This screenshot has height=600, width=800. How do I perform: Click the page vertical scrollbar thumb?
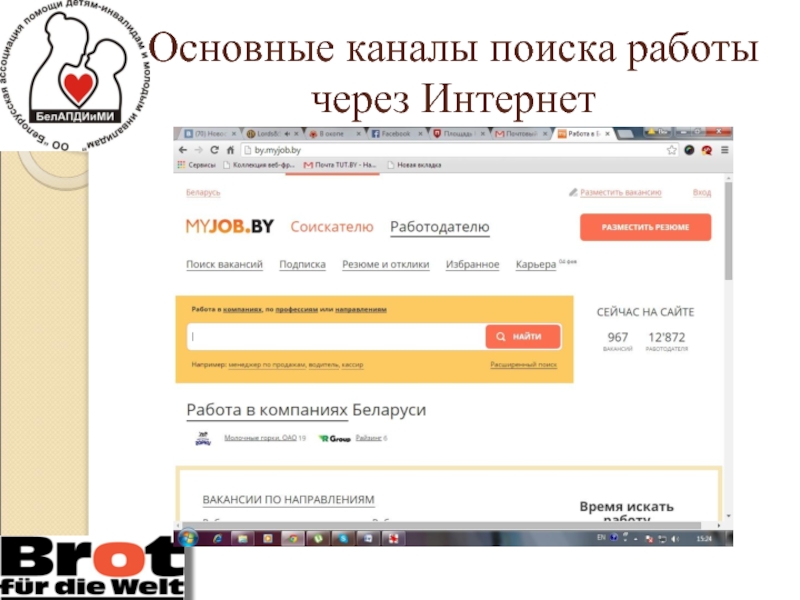pyautogui.click(x=728, y=231)
